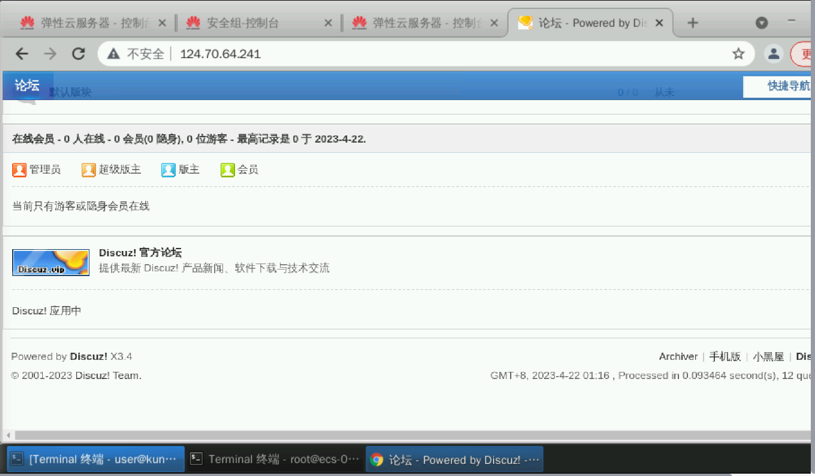
Task: Switch to first 弹性云服务器 tab
Action: (88, 23)
